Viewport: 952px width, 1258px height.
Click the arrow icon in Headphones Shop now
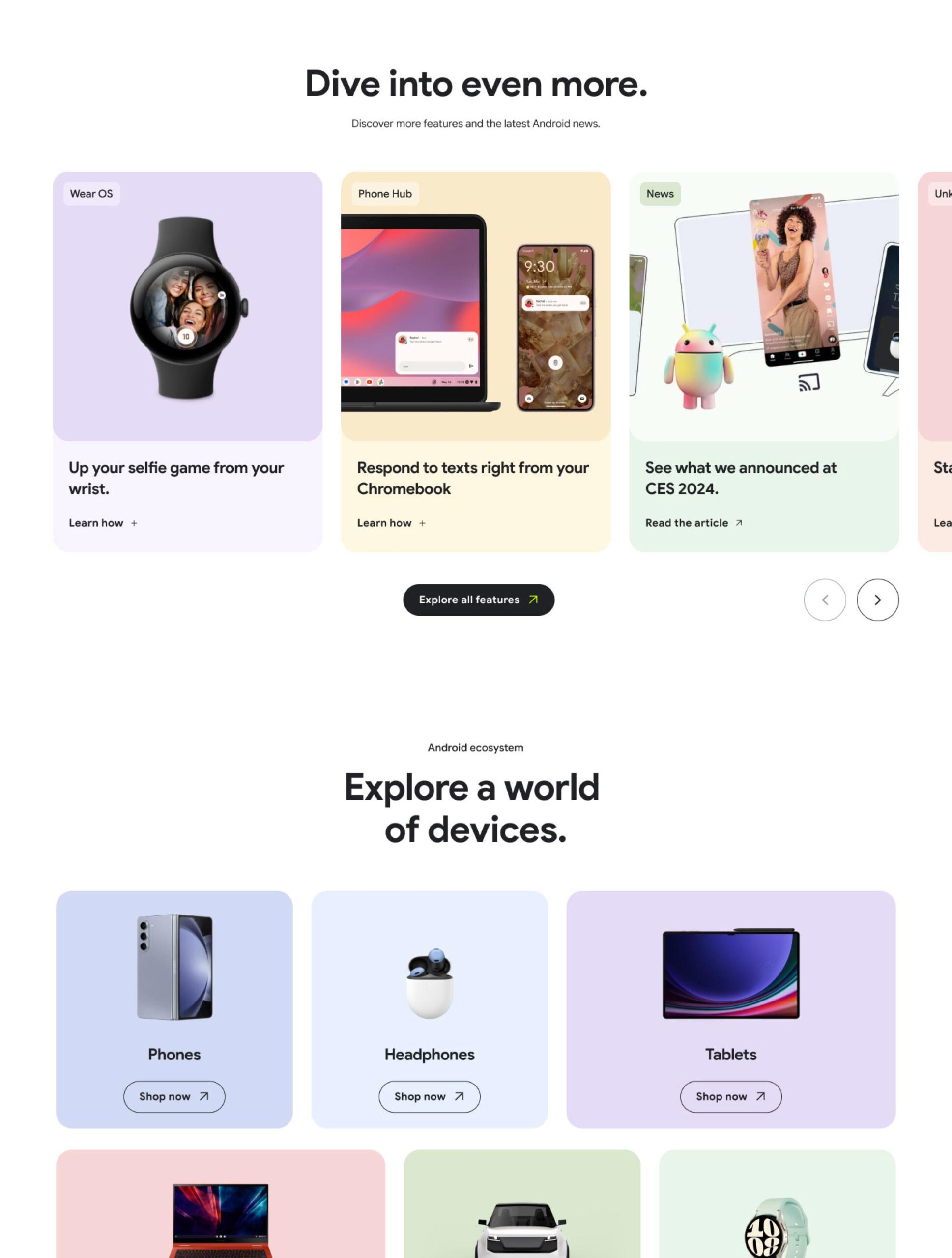pos(459,1096)
